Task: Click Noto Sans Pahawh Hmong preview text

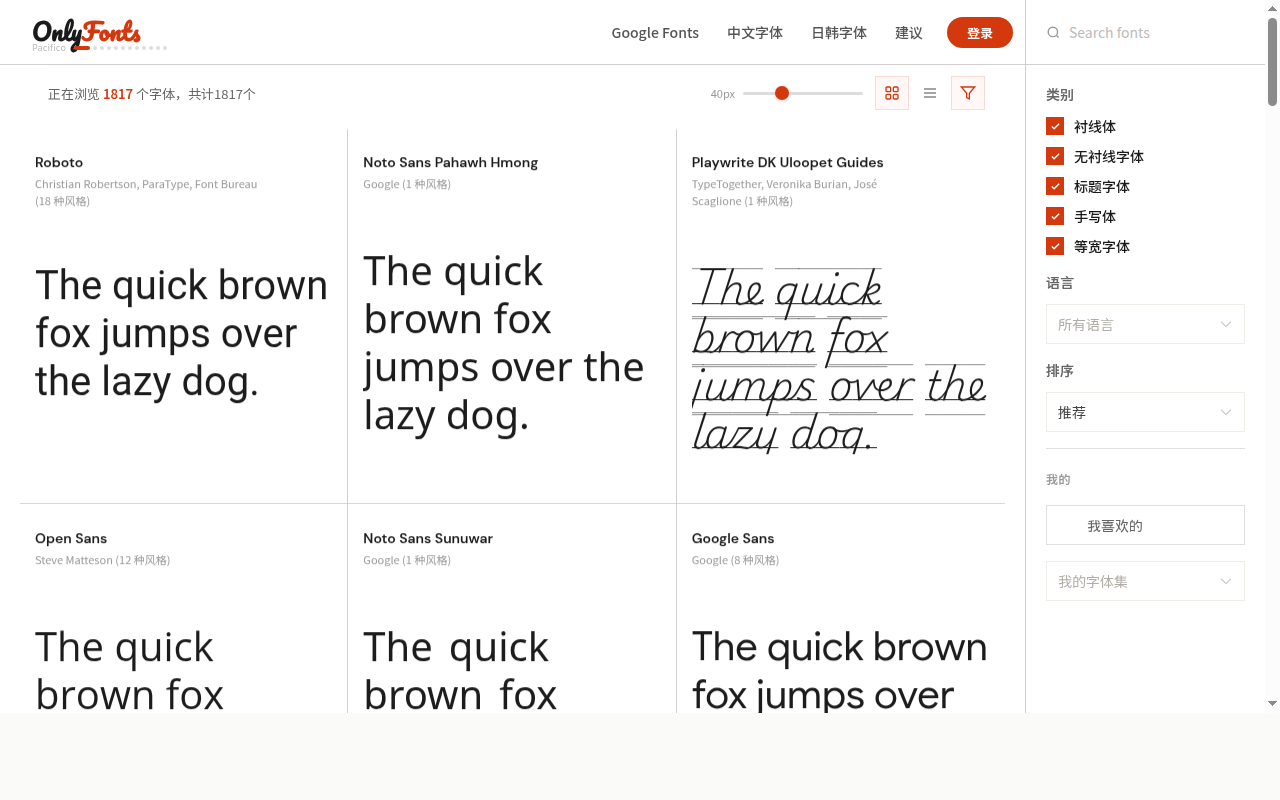Action: (504, 343)
